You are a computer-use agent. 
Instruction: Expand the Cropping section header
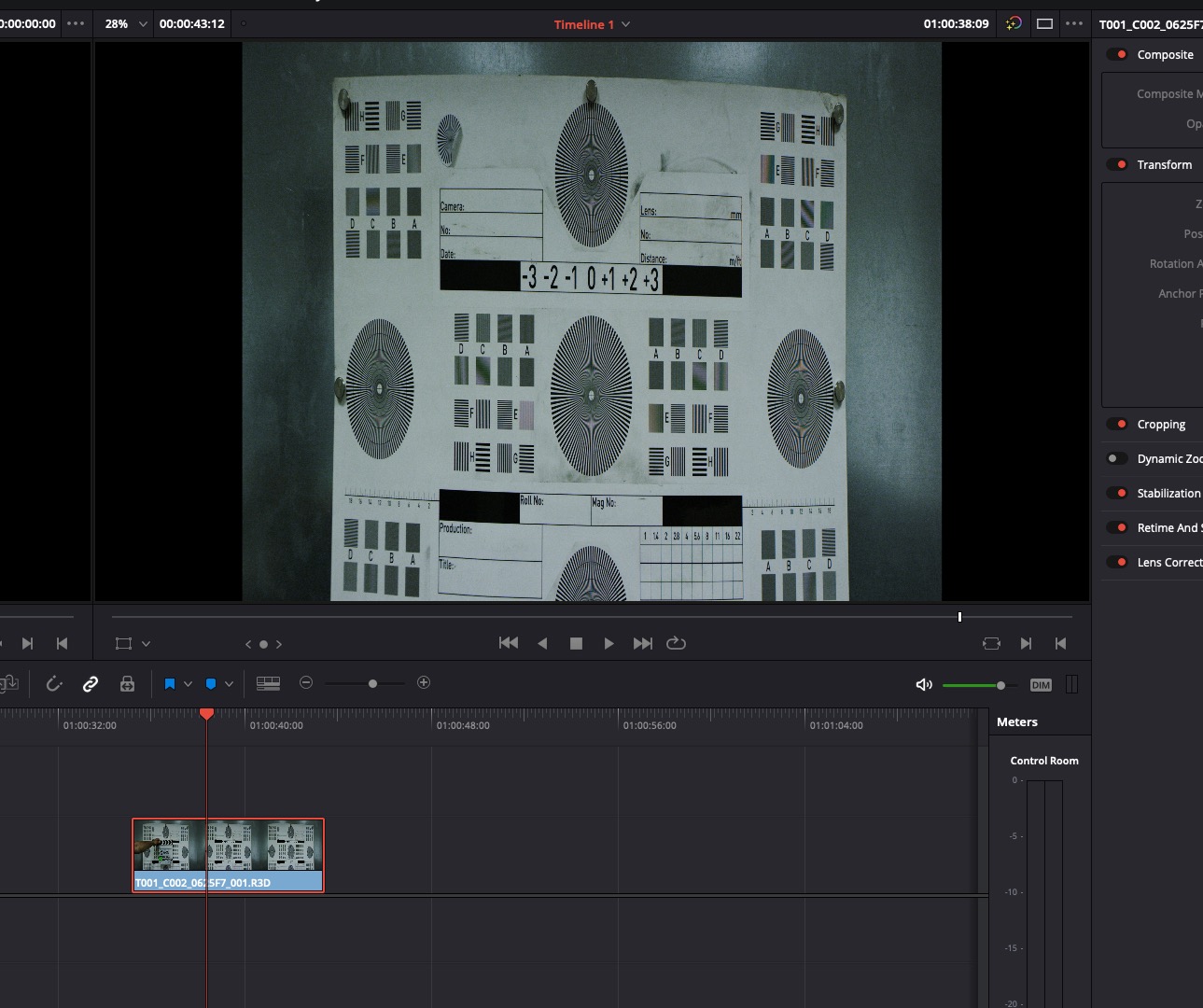click(x=1161, y=425)
